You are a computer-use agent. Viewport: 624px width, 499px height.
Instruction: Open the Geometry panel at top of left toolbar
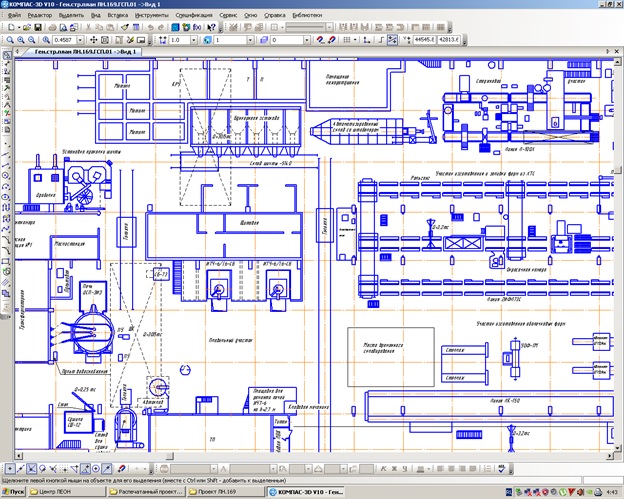[6, 55]
